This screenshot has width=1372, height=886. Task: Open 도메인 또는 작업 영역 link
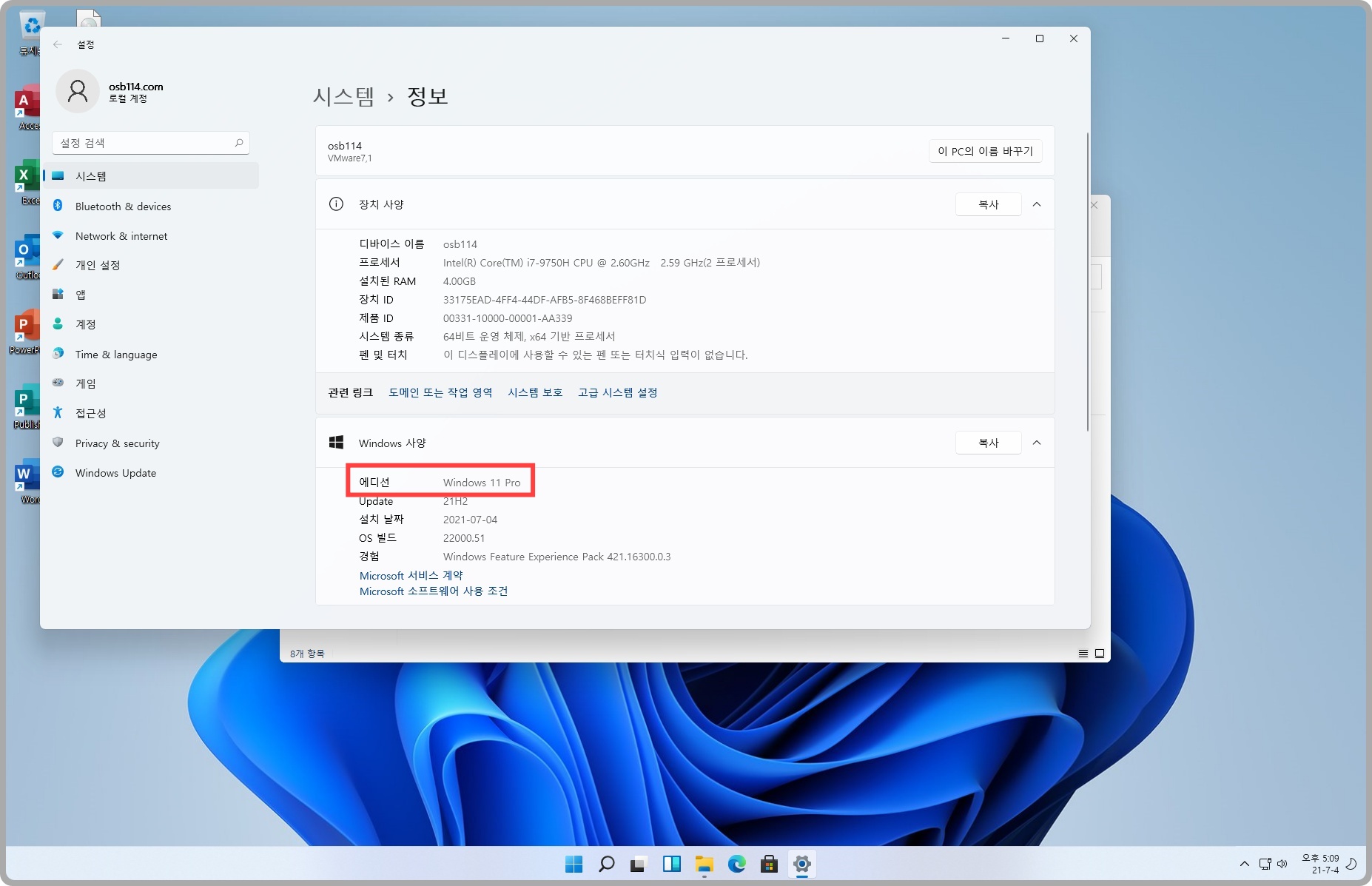[440, 392]
